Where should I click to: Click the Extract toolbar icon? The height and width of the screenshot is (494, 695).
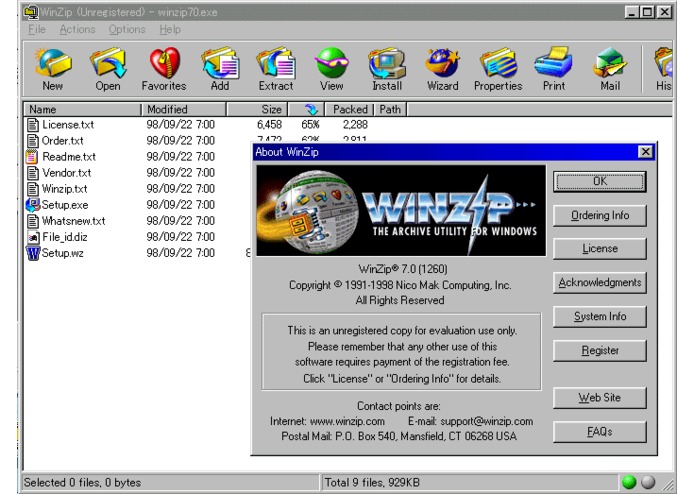[x=276, y=63]
